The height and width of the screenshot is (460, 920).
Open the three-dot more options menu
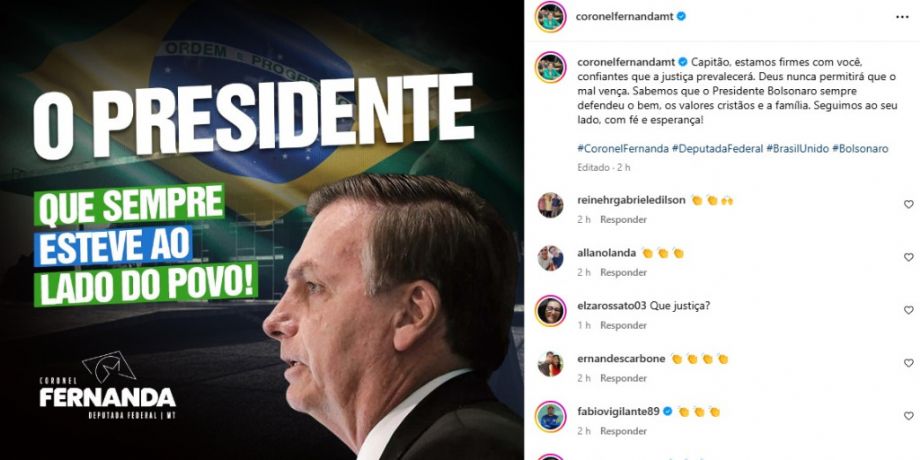click(902, 17)
